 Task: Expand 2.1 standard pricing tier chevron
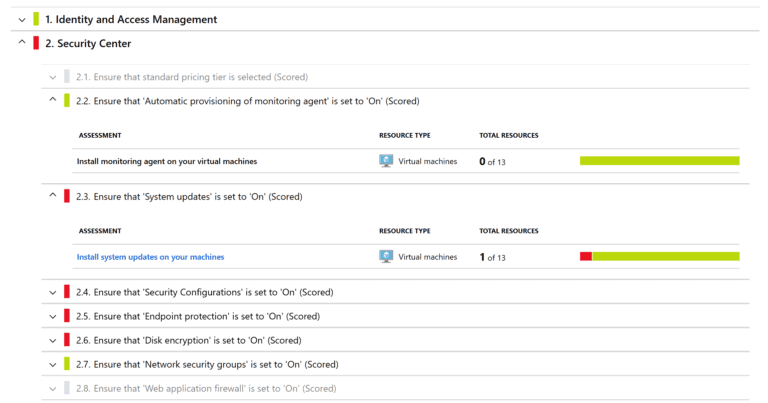52,77
